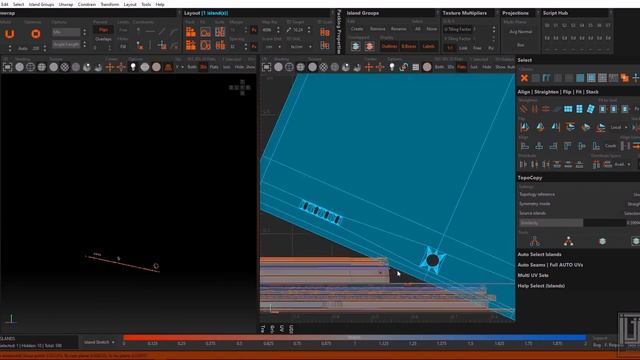Viewport: 640px width, 360px height.
Task: Click Isol in UV viewport toolbar
Action: [474, 67]
